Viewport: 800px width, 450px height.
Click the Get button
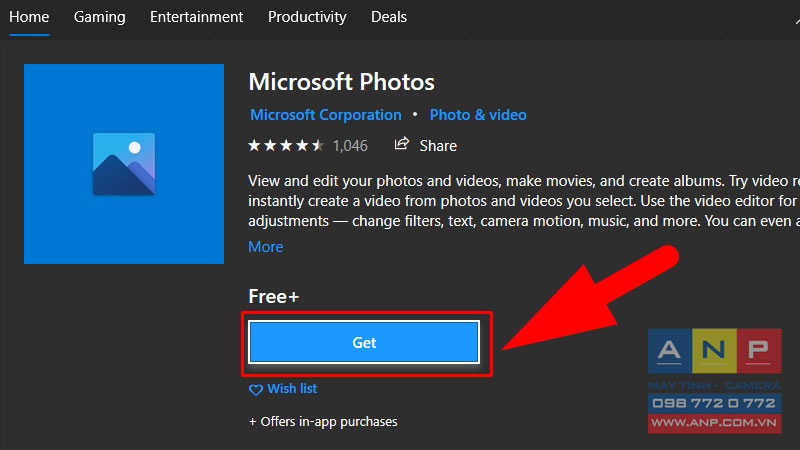(x=364, y=342)
